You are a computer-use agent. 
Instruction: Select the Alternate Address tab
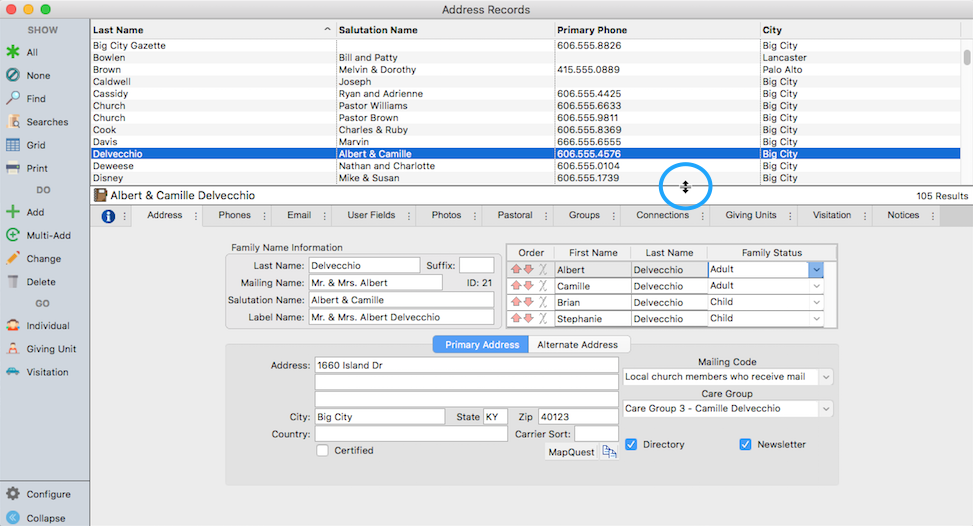578,344
